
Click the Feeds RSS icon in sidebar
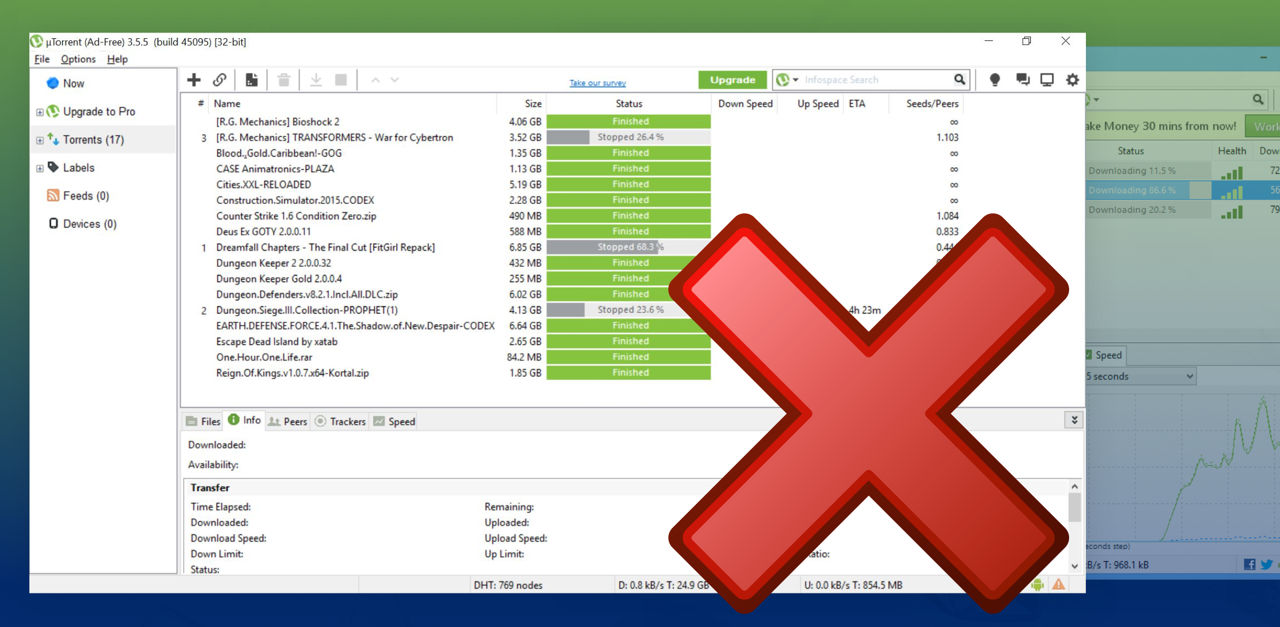tap(53, 196)
